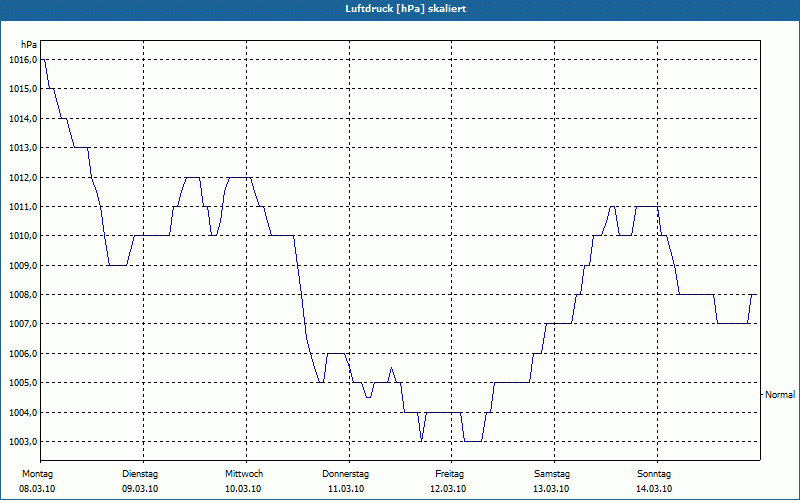Click the date 13.03.10
Screen dimensions: 800x500
pos(551,489)
